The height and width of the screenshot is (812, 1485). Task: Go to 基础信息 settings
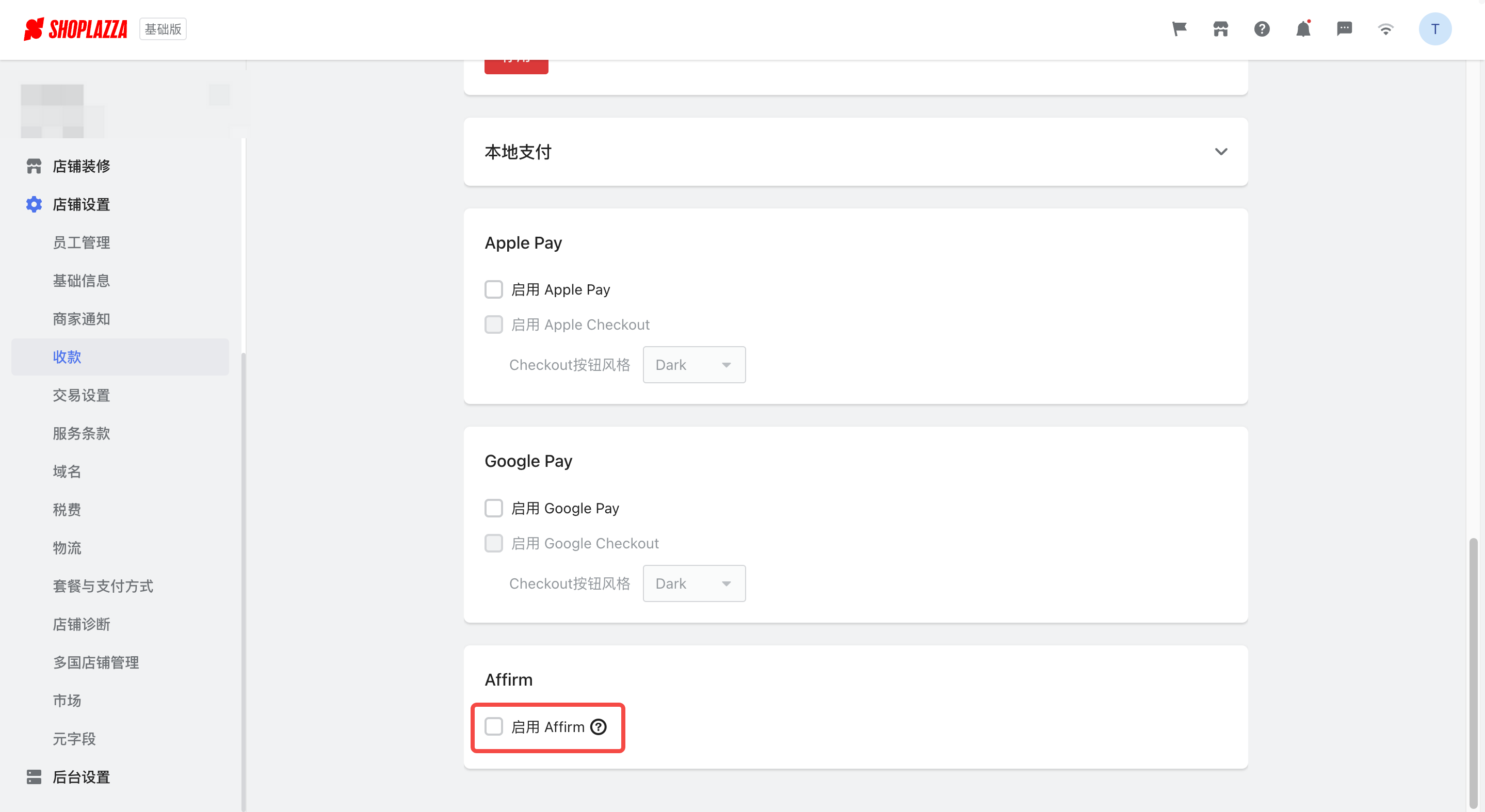click(82, 281)
